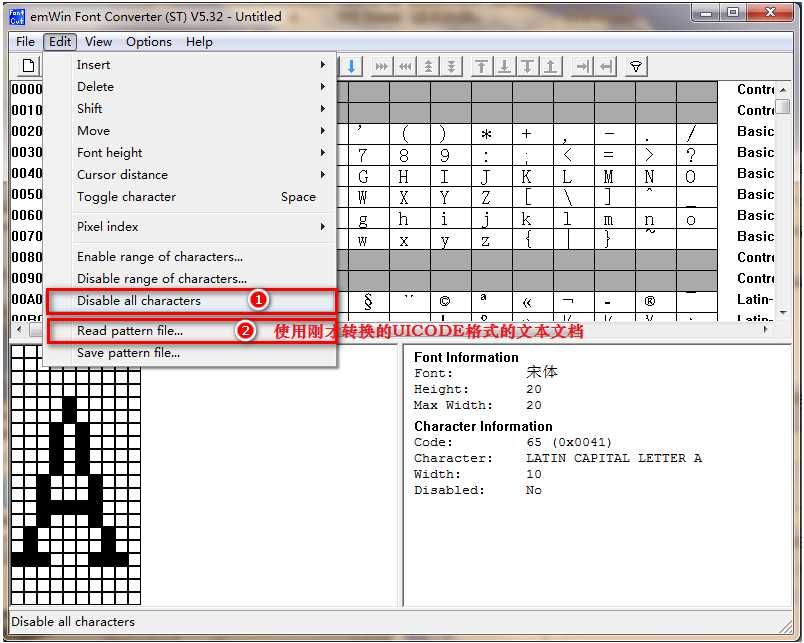This screenshot has height=643, width=804.
Task: Select the section sign § cell
Action: click(x=369, y=302)
